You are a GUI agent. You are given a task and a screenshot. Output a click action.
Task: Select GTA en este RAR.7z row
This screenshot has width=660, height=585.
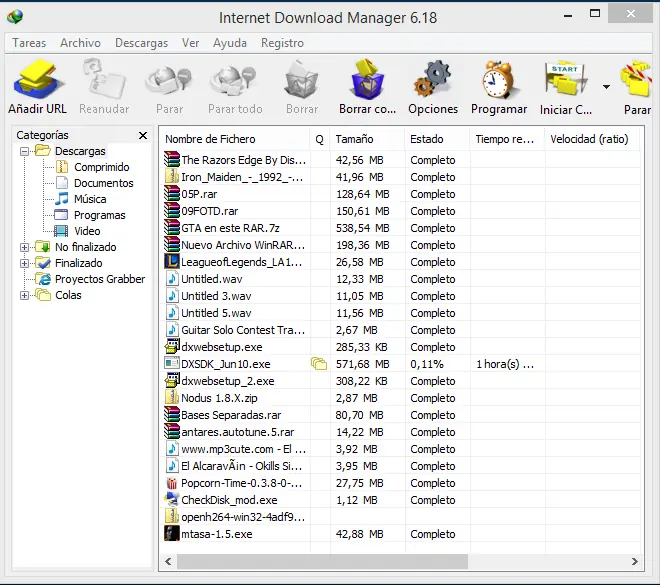(402, 228)
